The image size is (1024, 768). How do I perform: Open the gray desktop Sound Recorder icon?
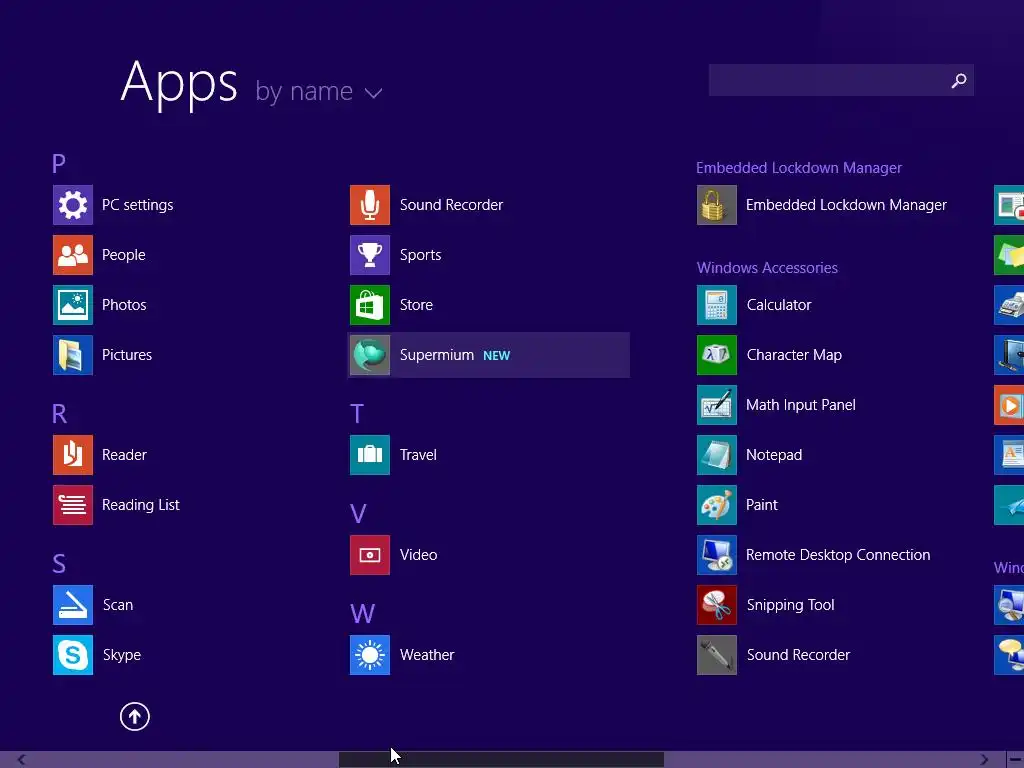click(x=716, y=654)
